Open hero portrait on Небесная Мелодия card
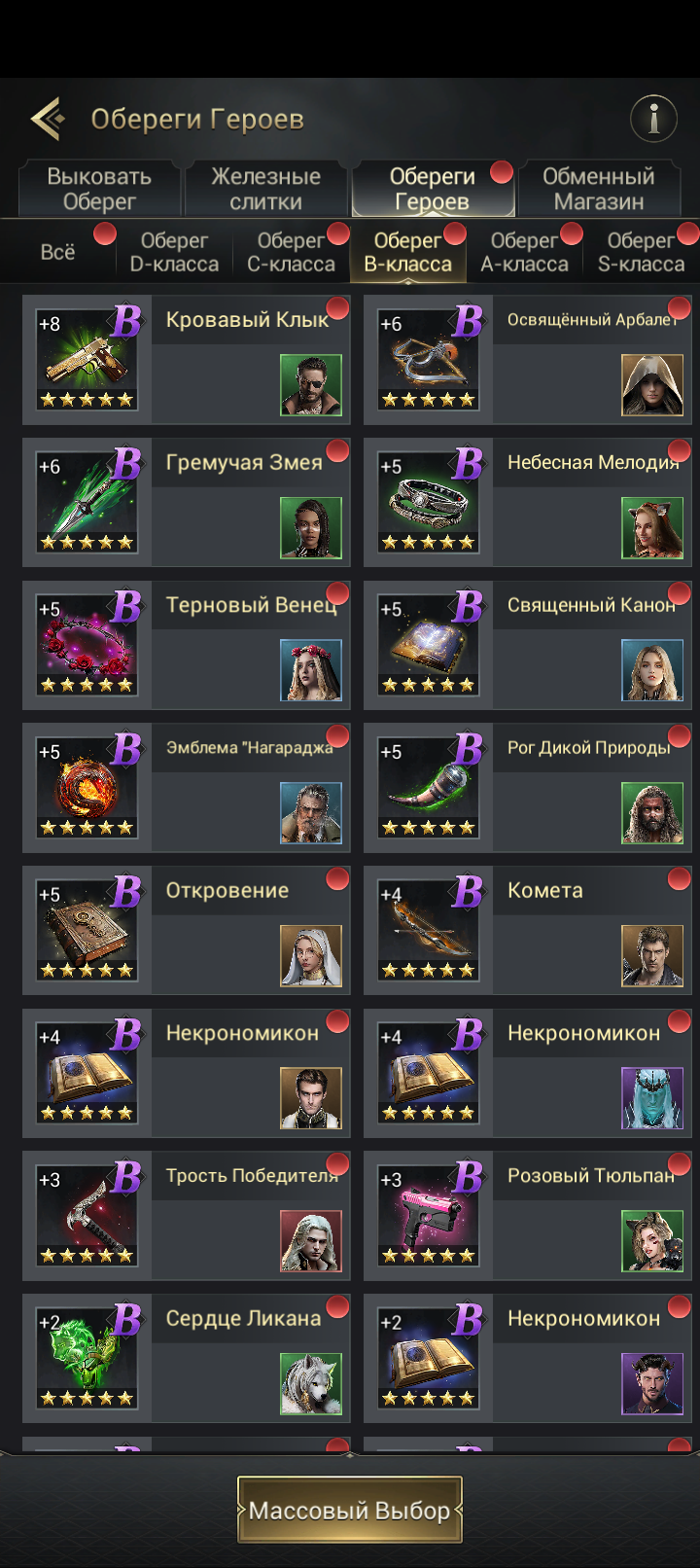Screen dimensions: 700x1568 [652, 528]
